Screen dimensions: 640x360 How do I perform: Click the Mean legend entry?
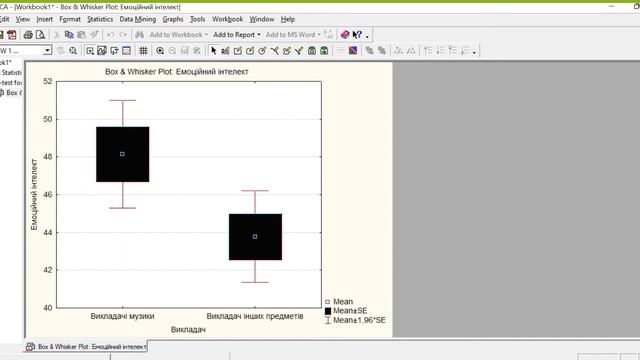point(339,302)
